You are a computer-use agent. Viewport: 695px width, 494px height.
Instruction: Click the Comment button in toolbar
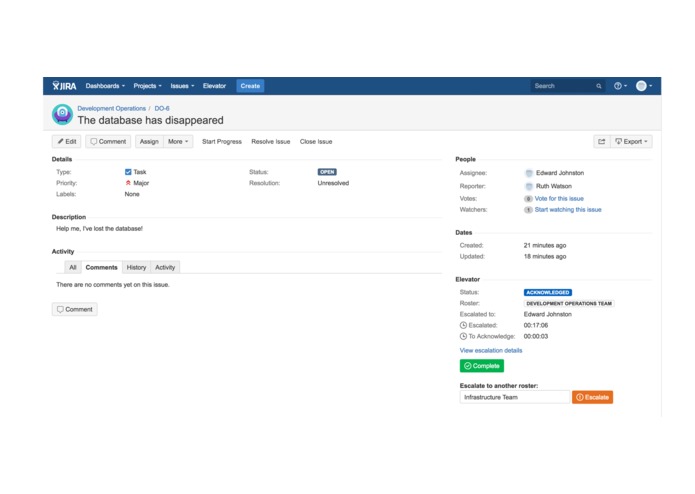(x=108, y=141)
